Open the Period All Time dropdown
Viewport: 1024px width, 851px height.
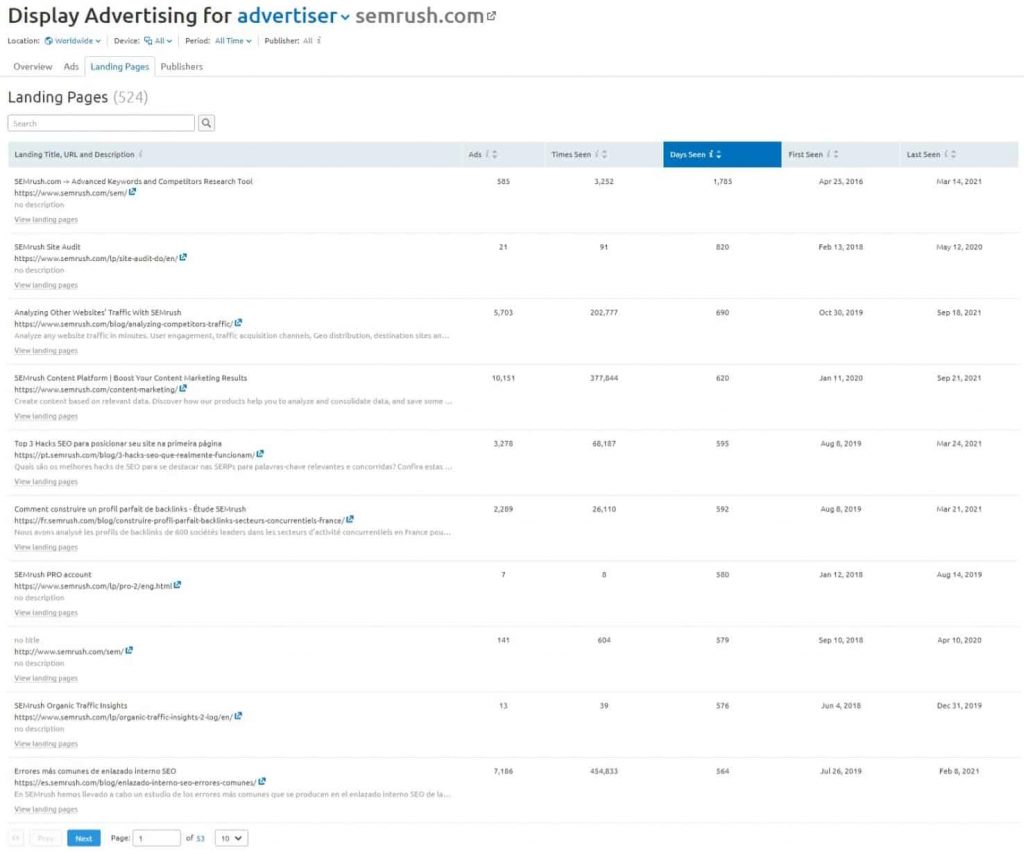point(233,40)
